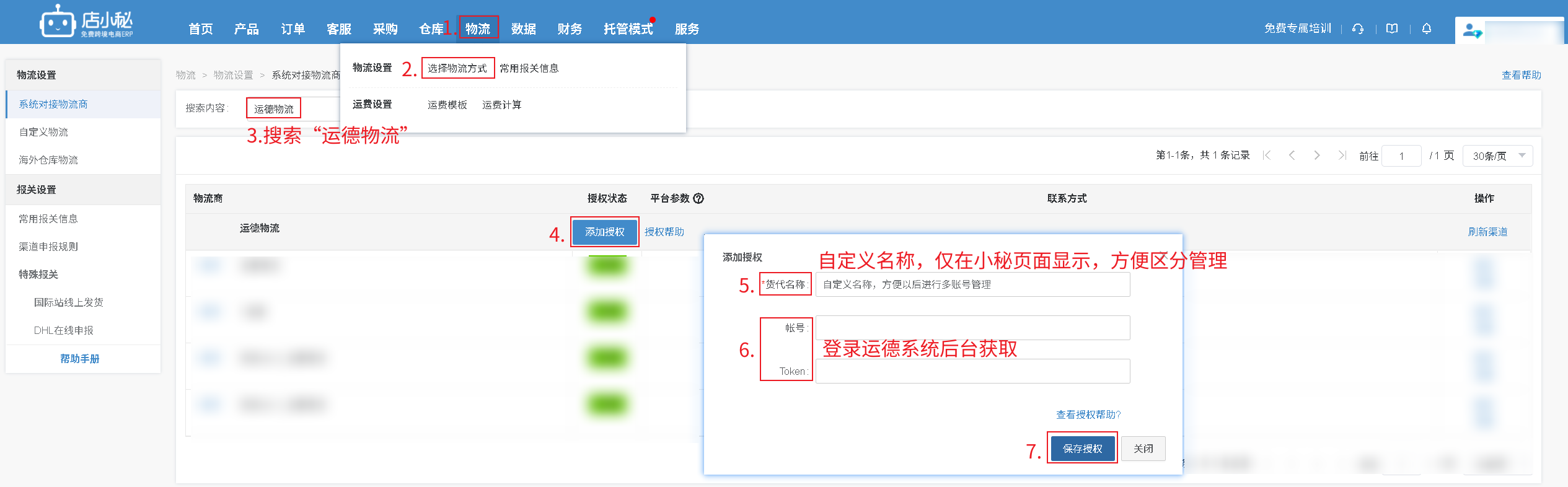Click the 店小秘 robot logo

(57, 22)
